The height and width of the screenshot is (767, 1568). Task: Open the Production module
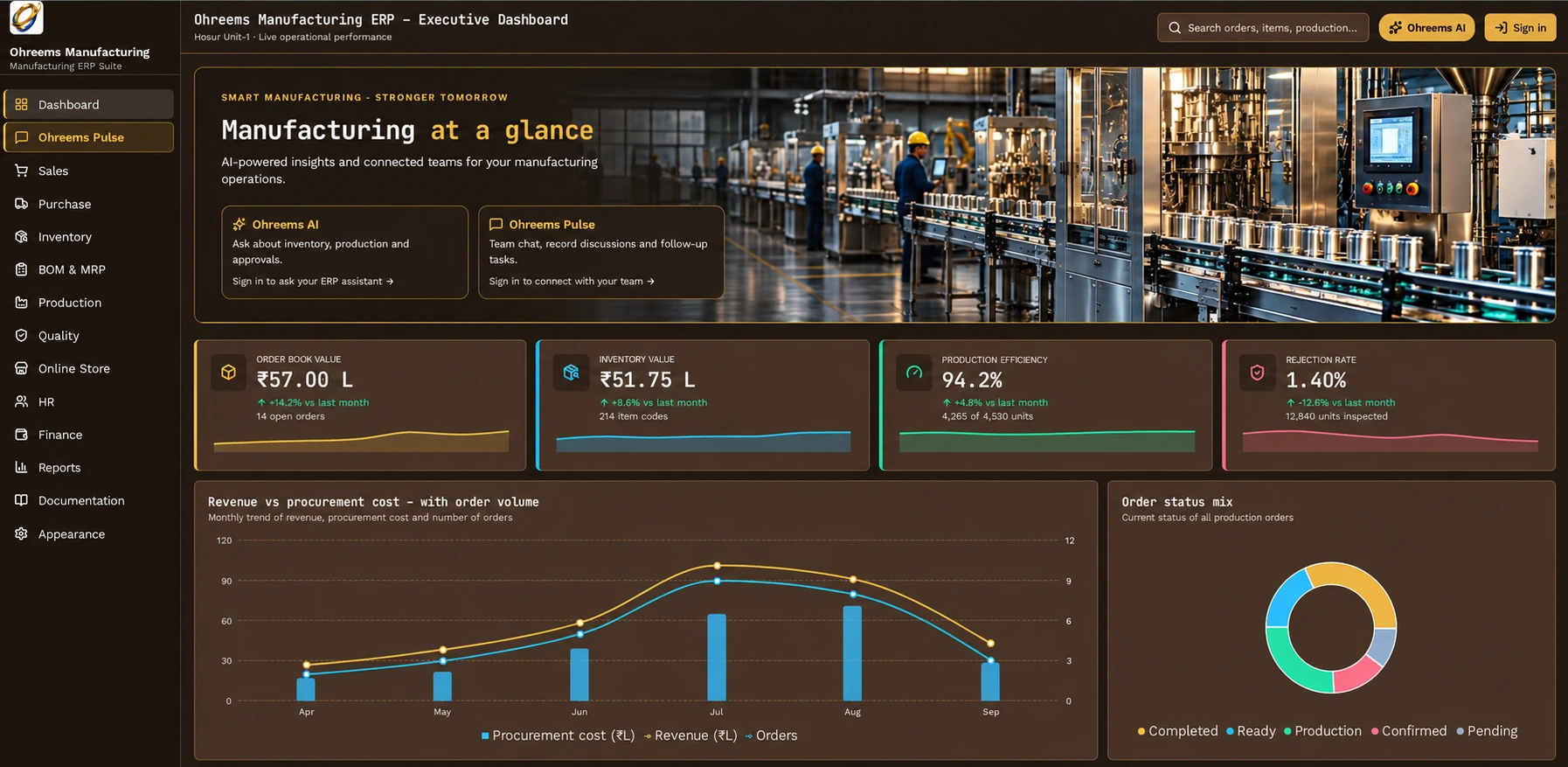click(89, 303)
